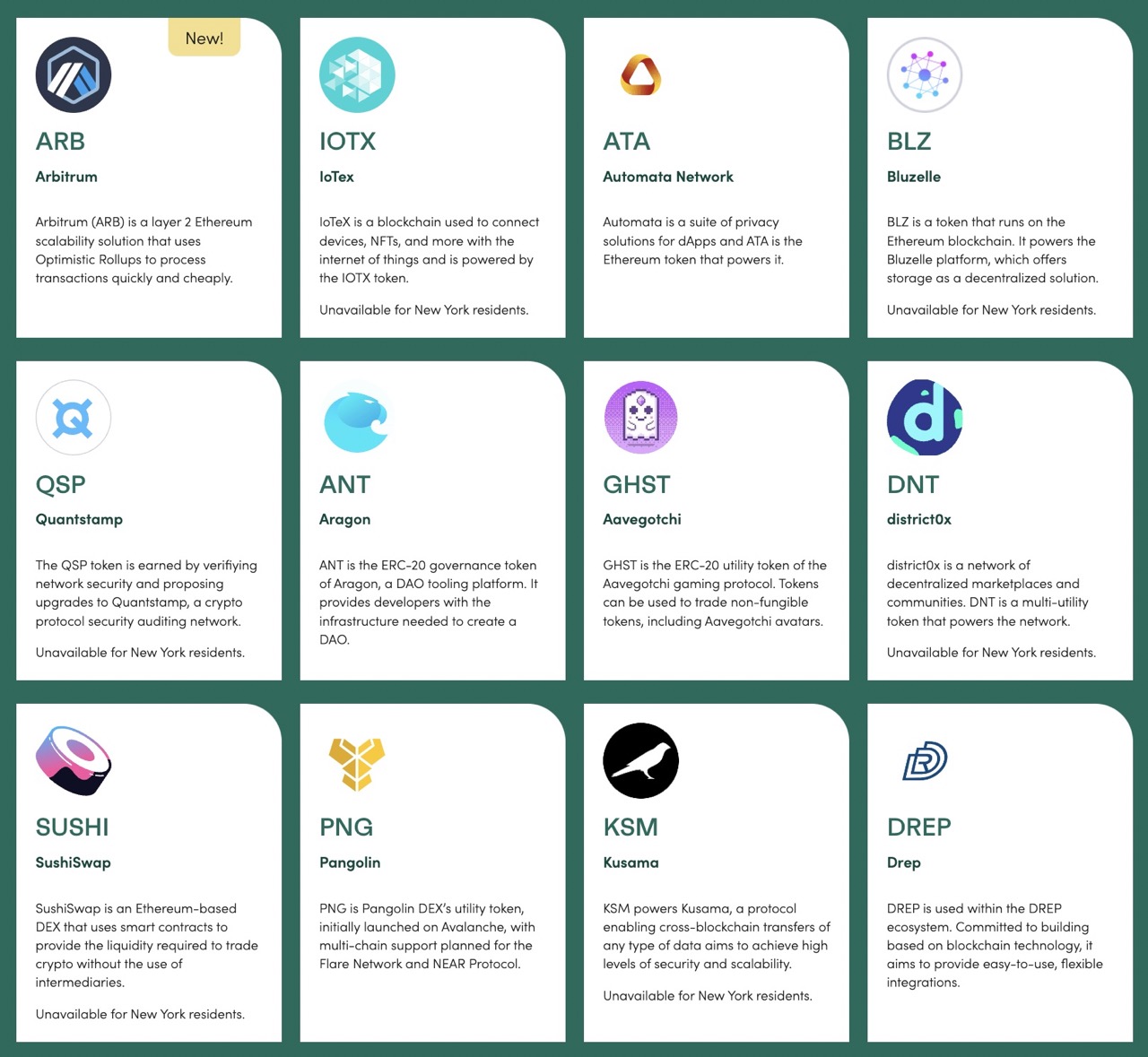Open the Bluzelle network logo
The height and width of the screenshot is (1057, 1148).
[x=924, y=75]
